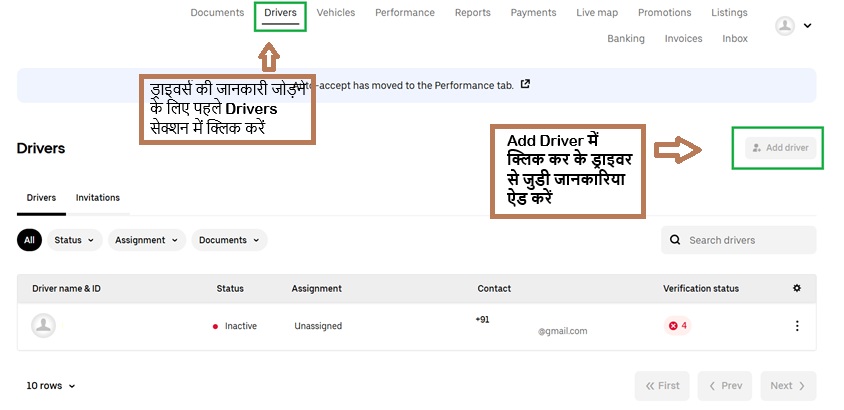Click the external link icon in banner
This screenshot has width=844, height=410.
[x=526, y=84]
